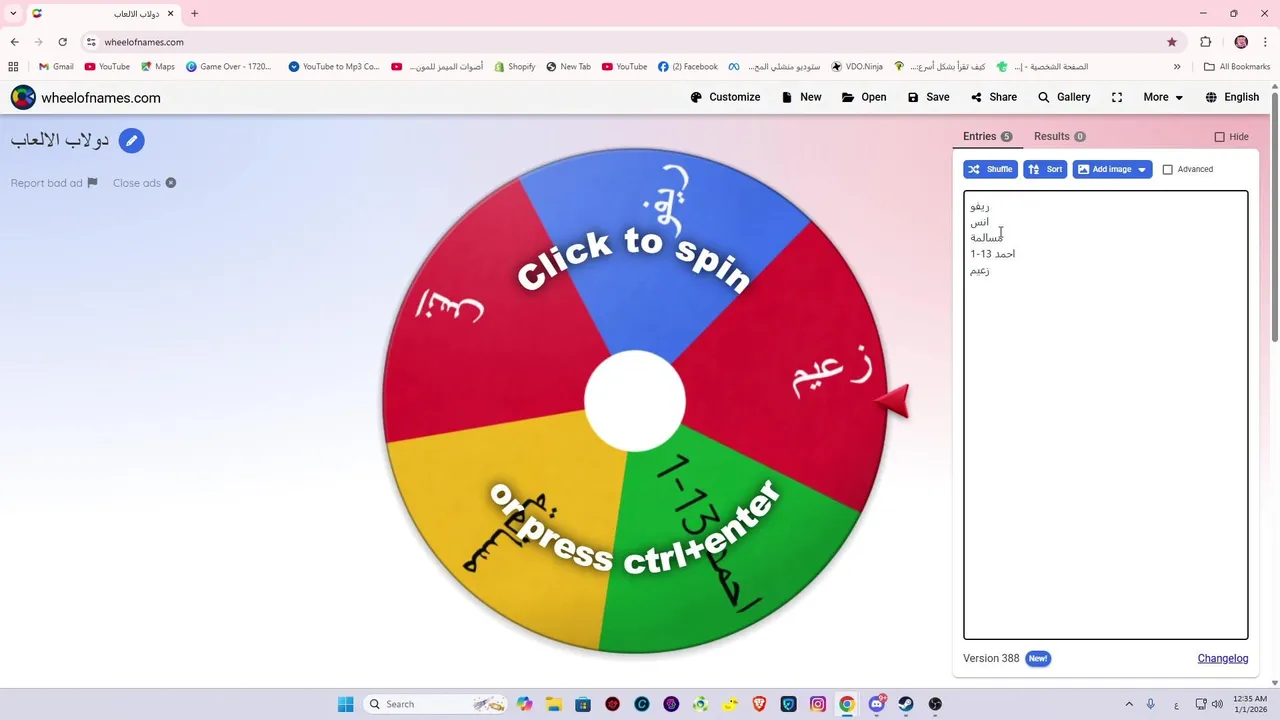Screen dimensions: 1280x720
Task: Open the Changelog link
Action: pyautogui.click(x=1223, y=658)
